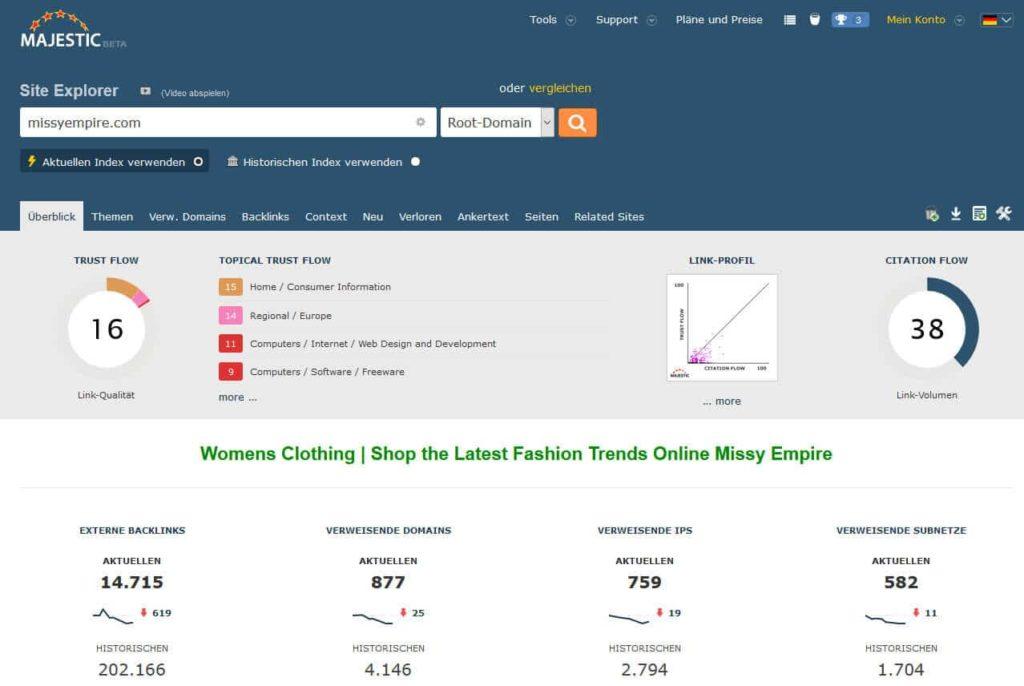1024x686 pixels.
Task: Click the lightning bolt icon
Action: (x=31, y=161)
